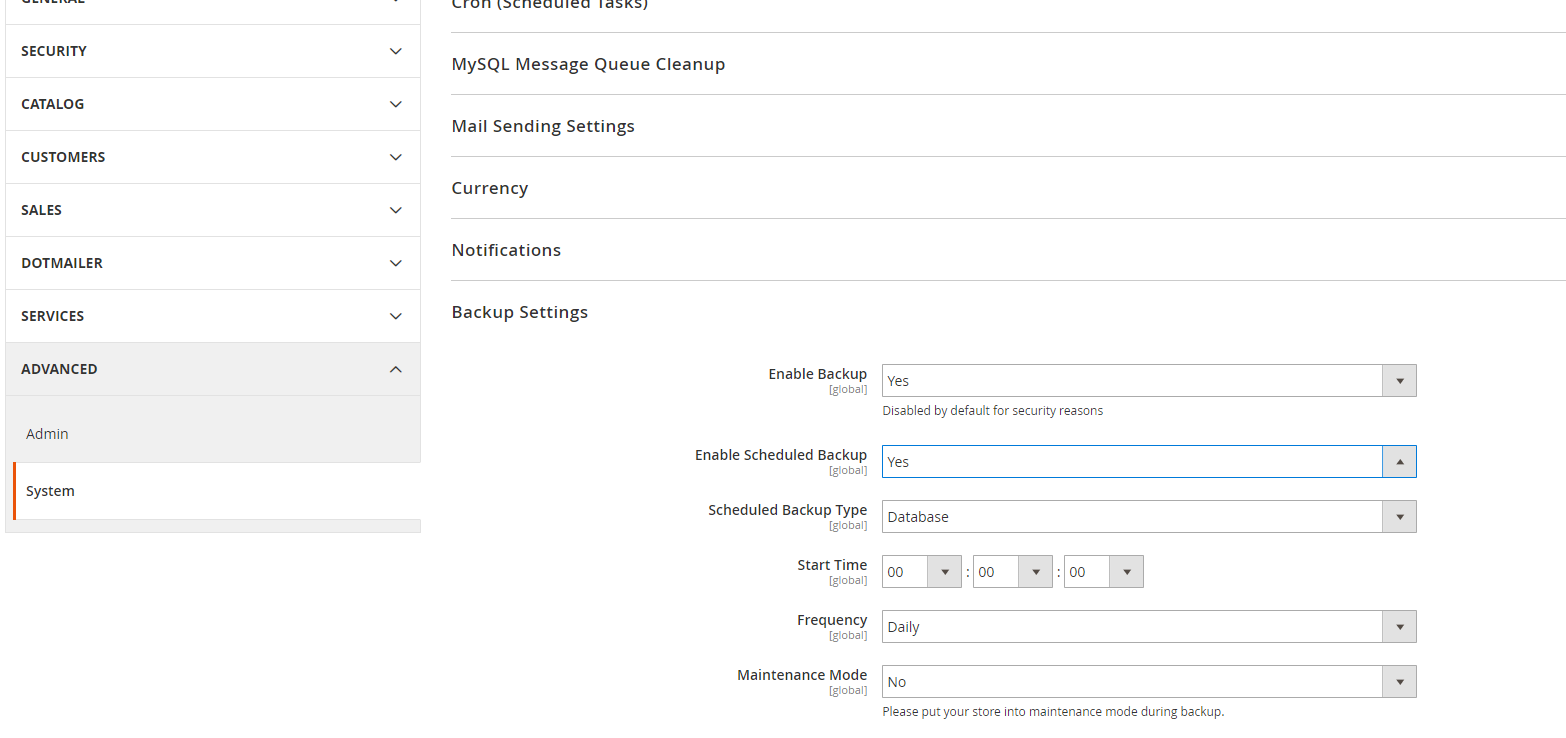This screenshot has width=1566, height=738.
Task: Click the Scheduled Backup Type label
Action: [x=787, y=510]
